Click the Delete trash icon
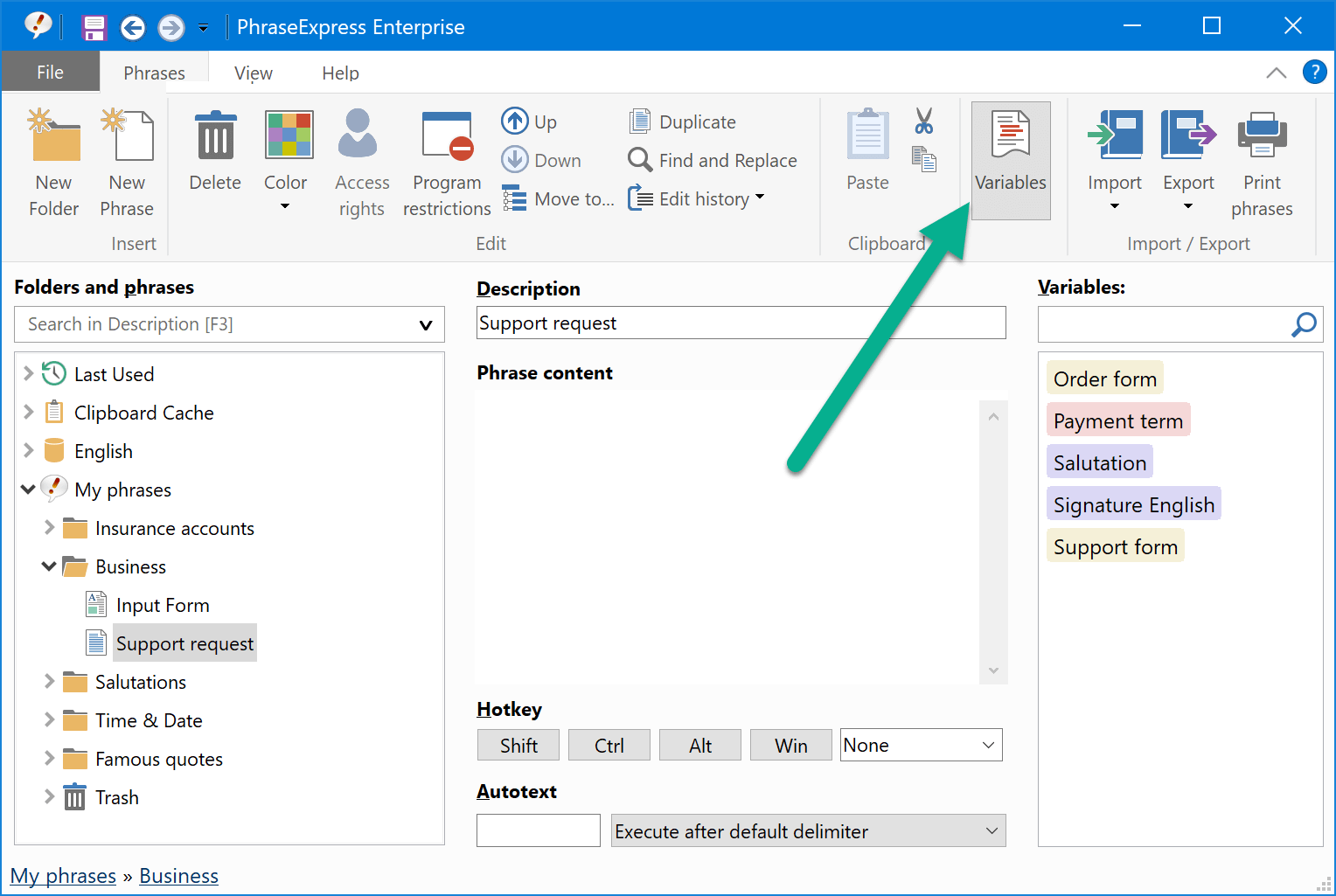Viewport: 1336px width, 896px height. (215, 135)
